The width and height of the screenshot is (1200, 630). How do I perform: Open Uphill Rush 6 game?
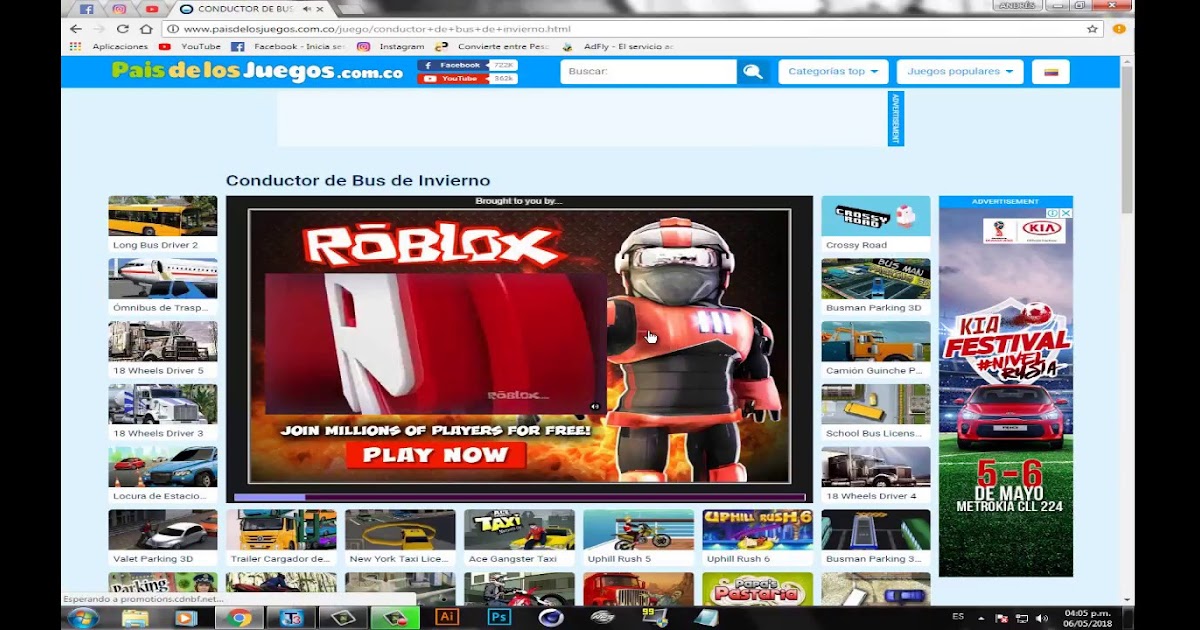click(757, 539)
